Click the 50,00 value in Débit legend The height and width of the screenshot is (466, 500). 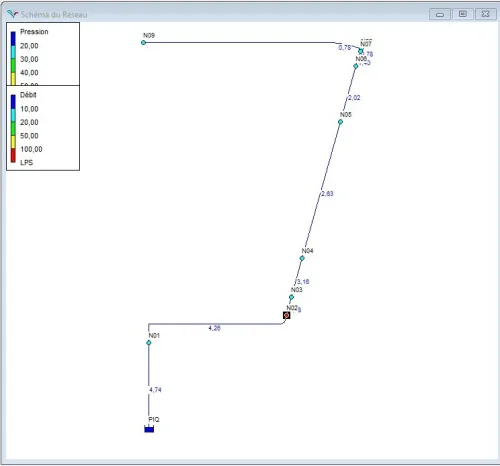29,136
